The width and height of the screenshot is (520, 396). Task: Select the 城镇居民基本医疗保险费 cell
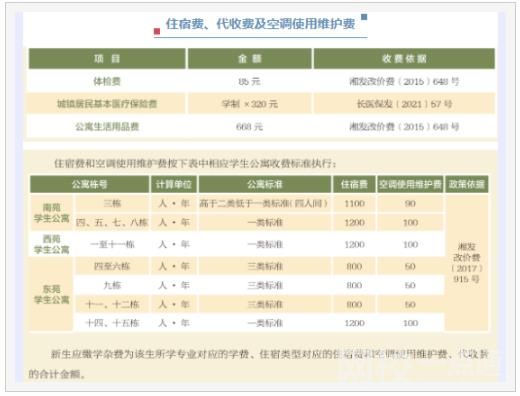[107, 104]
